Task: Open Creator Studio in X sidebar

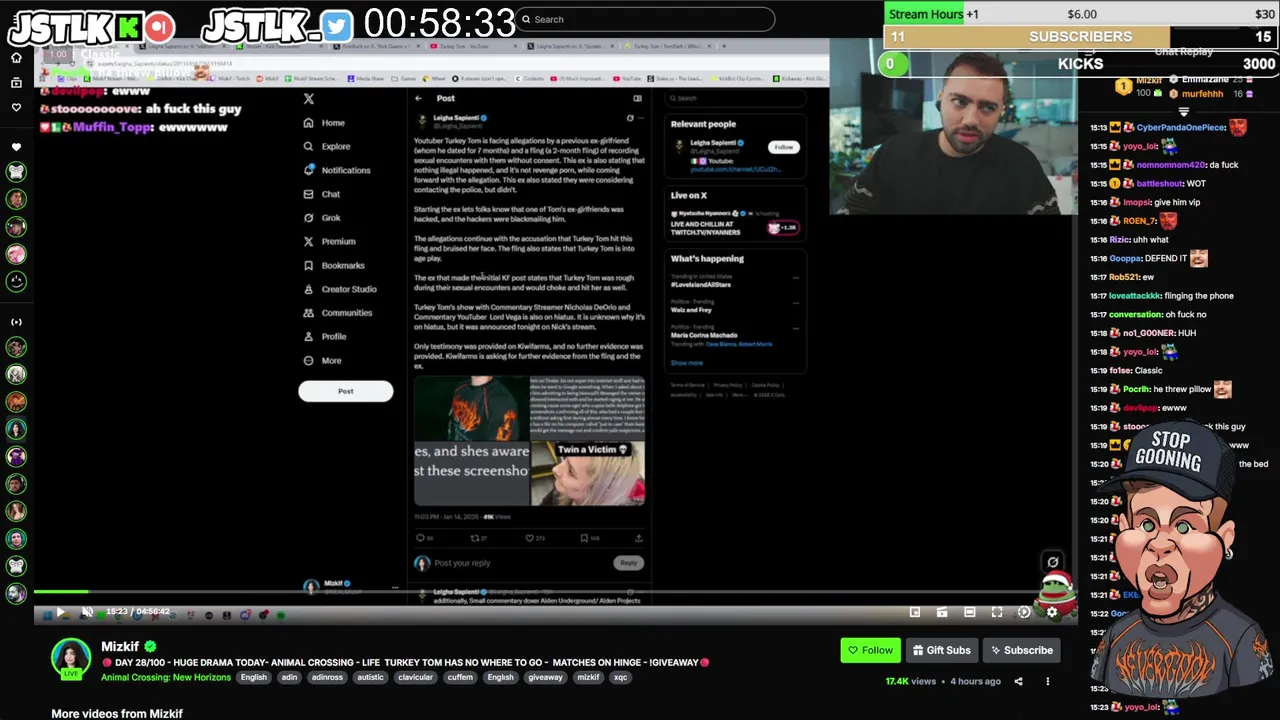Action: coord(340,289)
